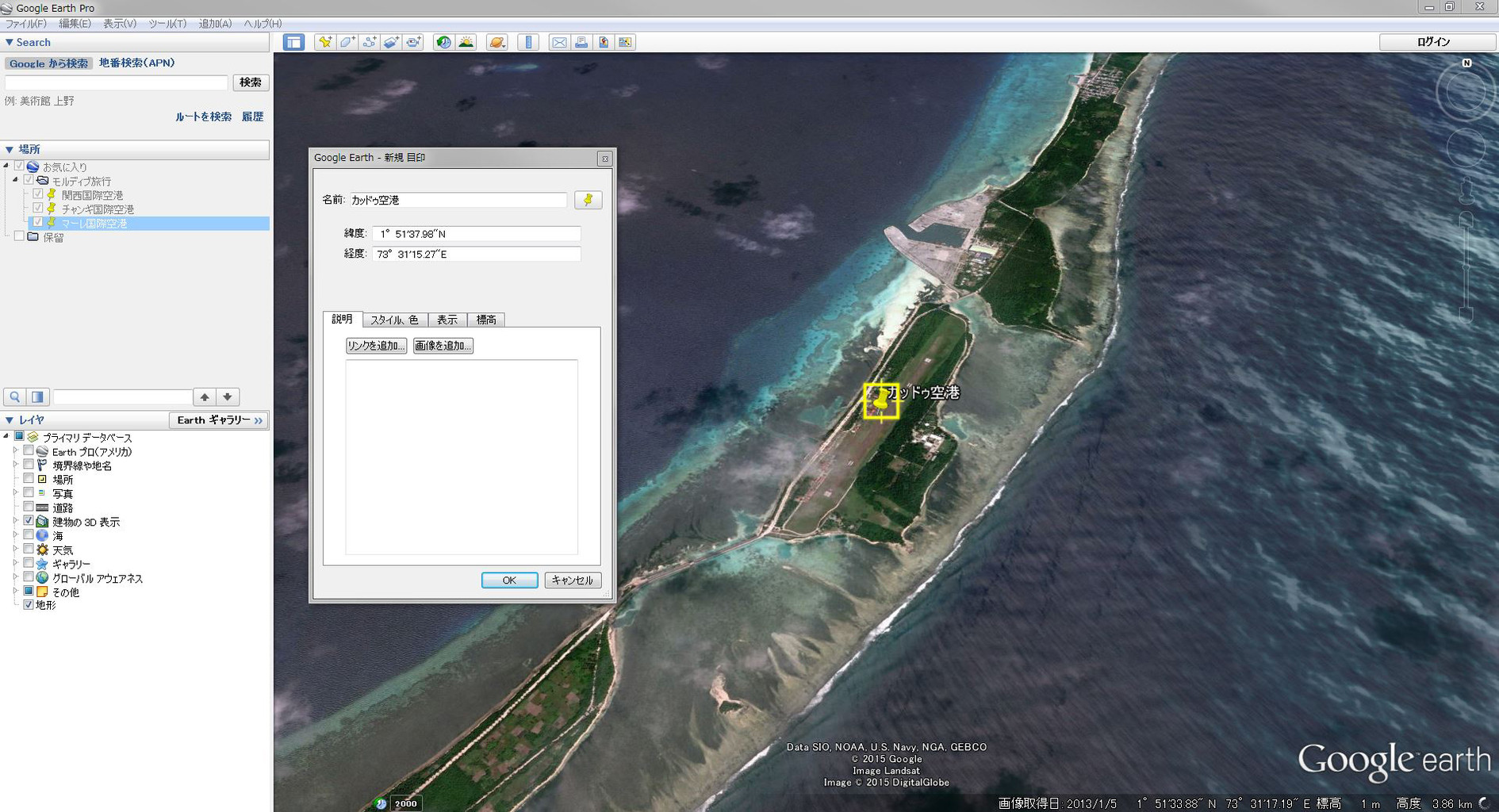Toggle 保留 folder checkbox
This screenshot has width=1499, height=812.
click(x=20, y=236)
